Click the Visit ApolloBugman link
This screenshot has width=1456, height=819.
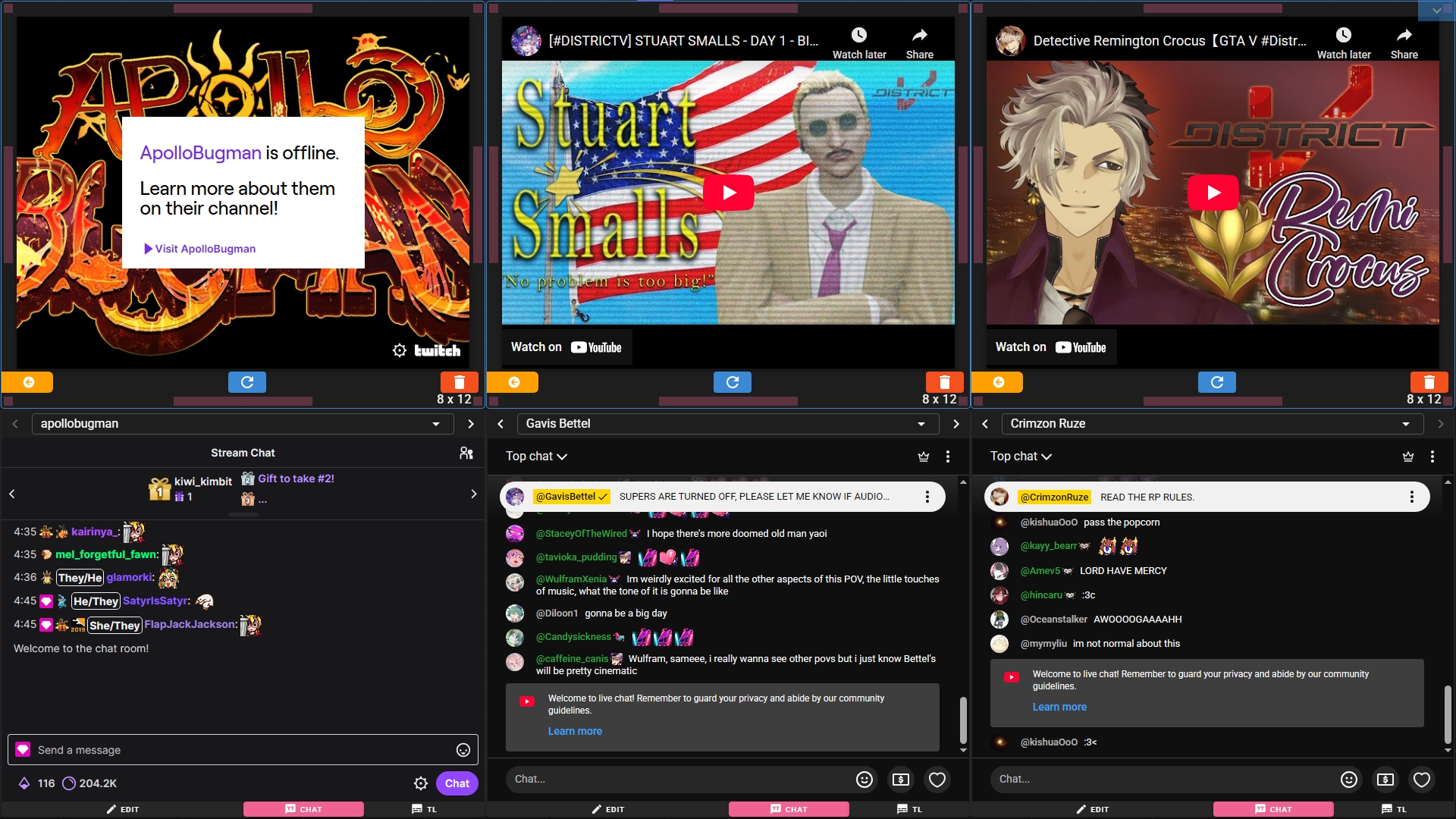tap(199, 249)
